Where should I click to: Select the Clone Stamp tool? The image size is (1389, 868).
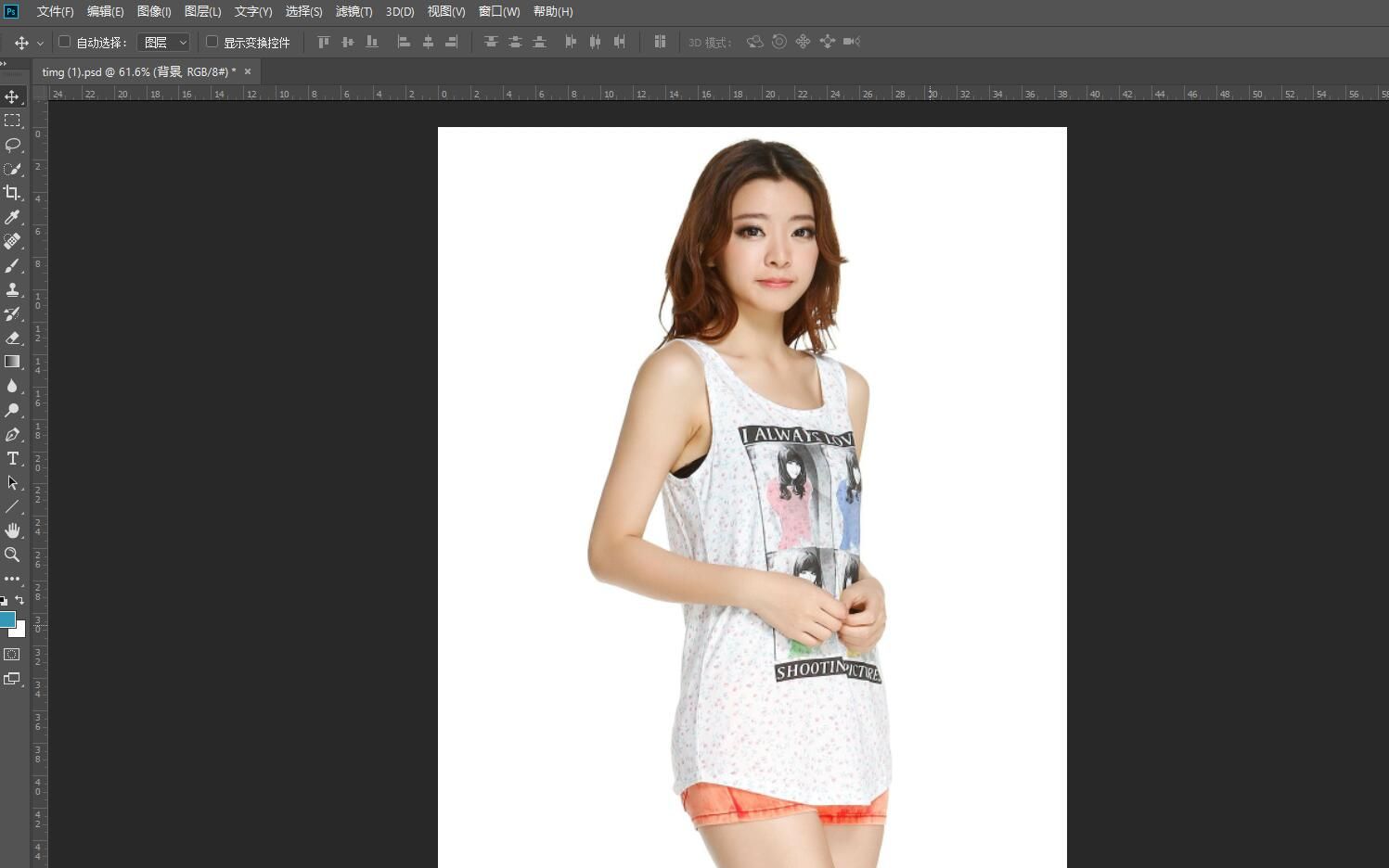(x=13, y=289)
